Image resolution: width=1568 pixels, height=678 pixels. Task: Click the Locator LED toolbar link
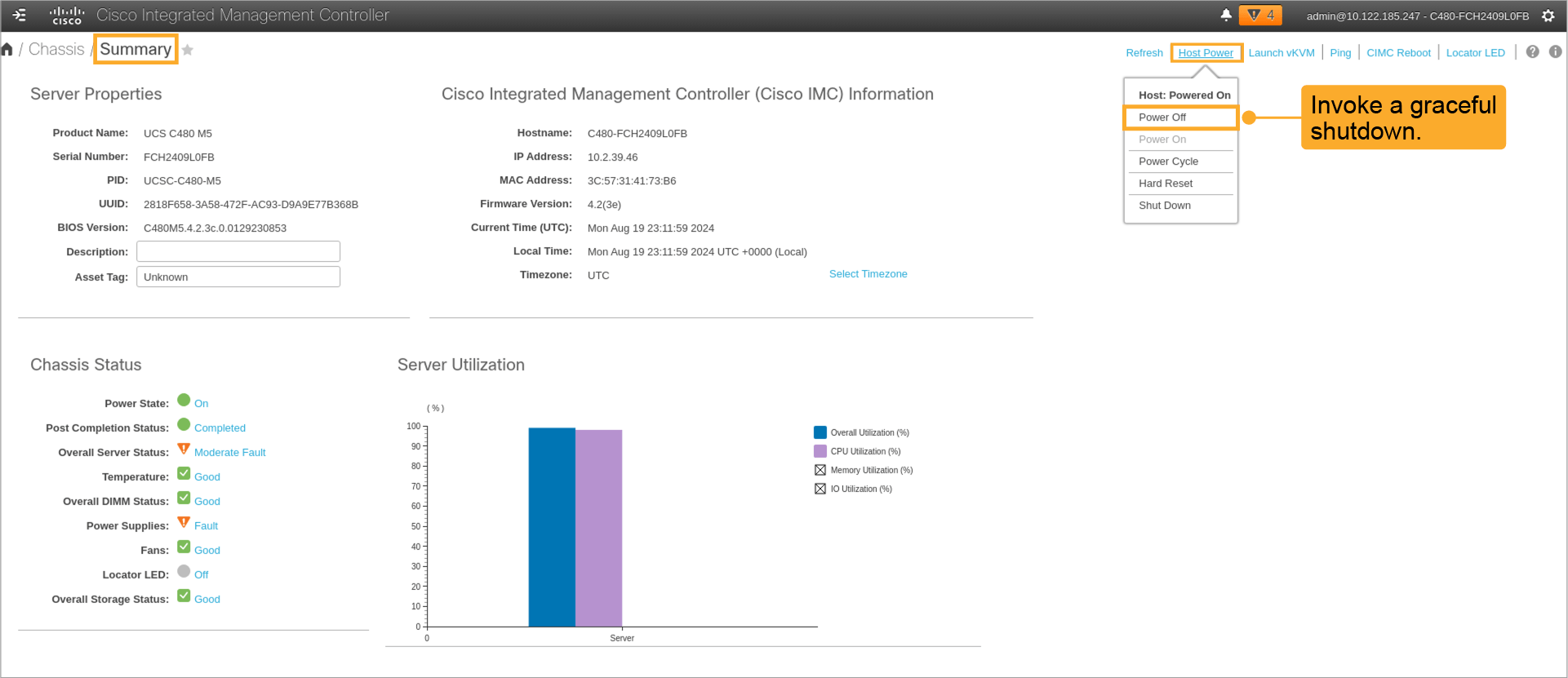[x=1475, y=53]
